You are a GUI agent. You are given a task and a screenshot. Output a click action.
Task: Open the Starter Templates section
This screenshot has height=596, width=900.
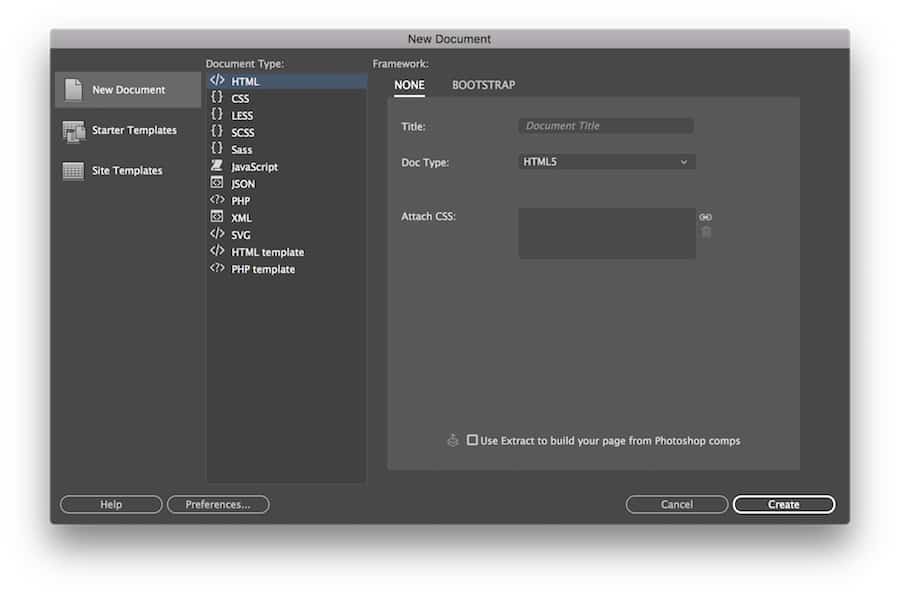pos(128,130)
